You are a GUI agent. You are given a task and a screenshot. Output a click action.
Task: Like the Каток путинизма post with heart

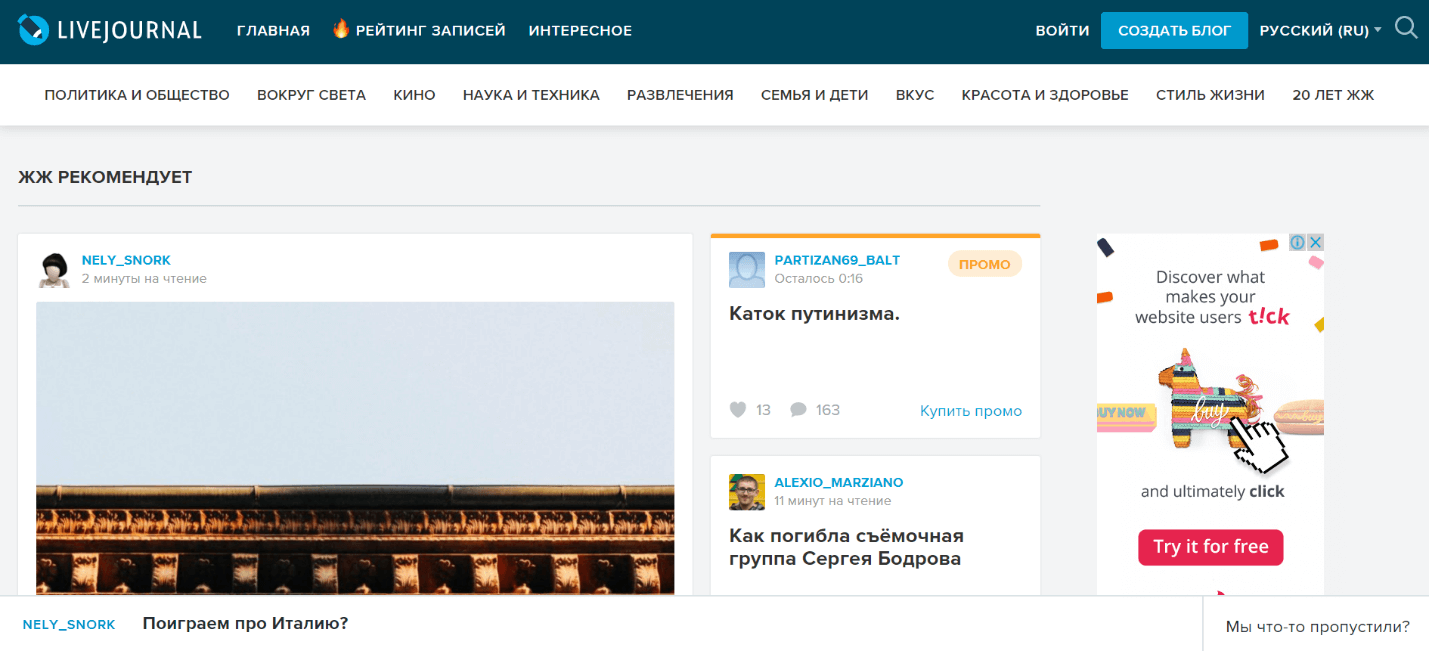[738, 410]
